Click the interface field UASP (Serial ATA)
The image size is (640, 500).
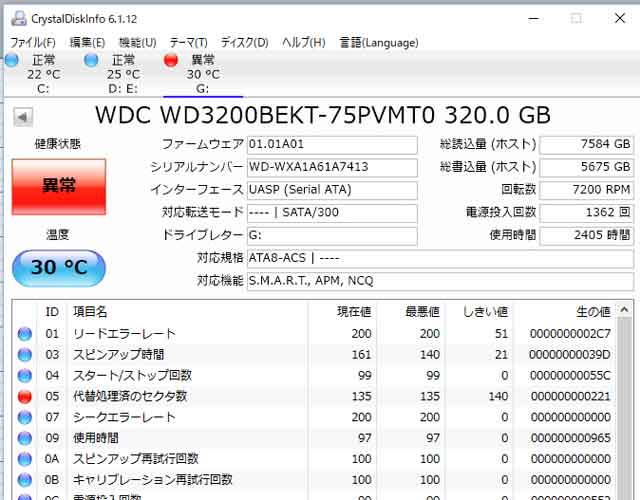332,190
